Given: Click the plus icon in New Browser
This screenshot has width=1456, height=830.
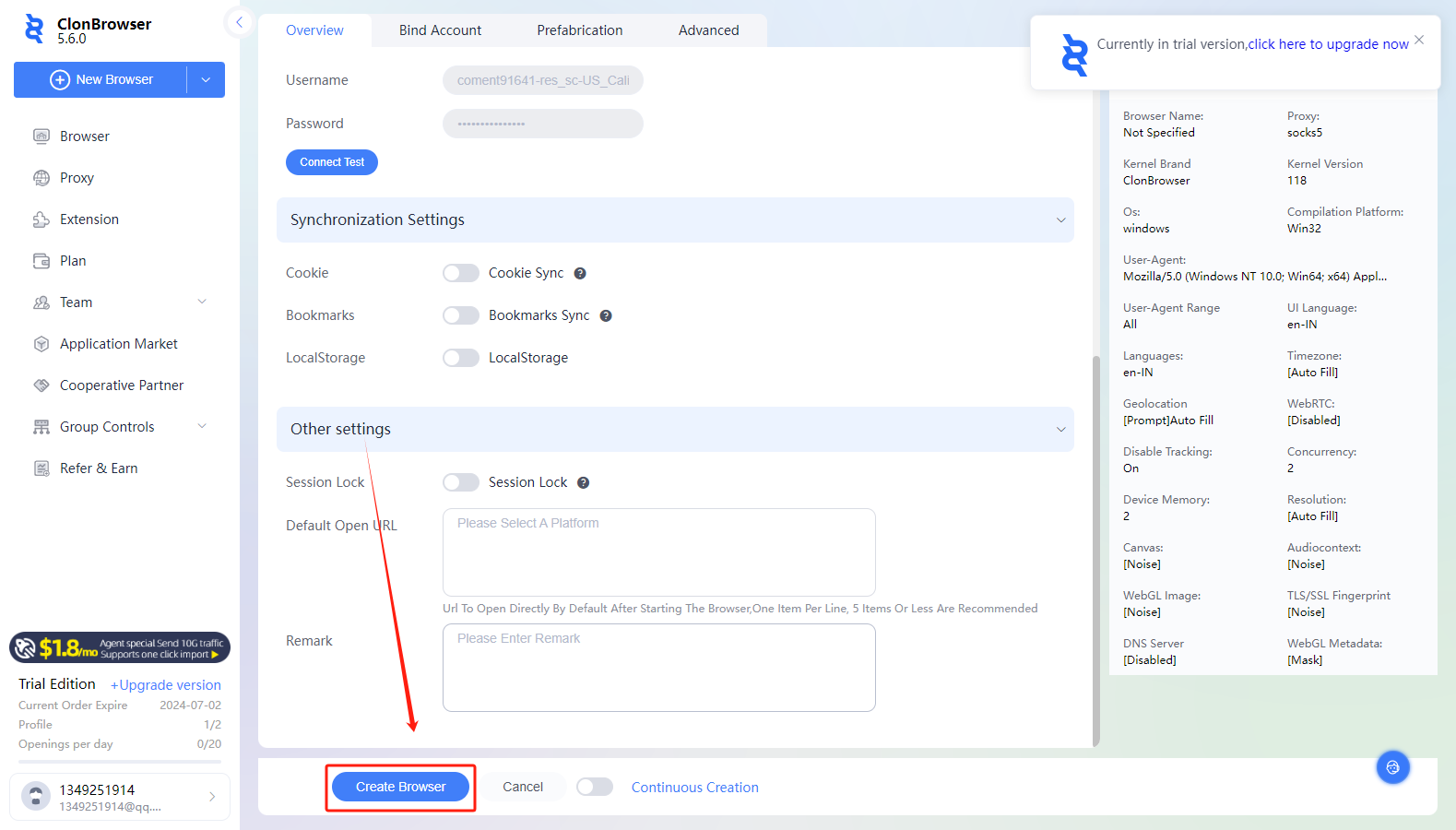Looking at the screenshot, I should coord(60,80).
